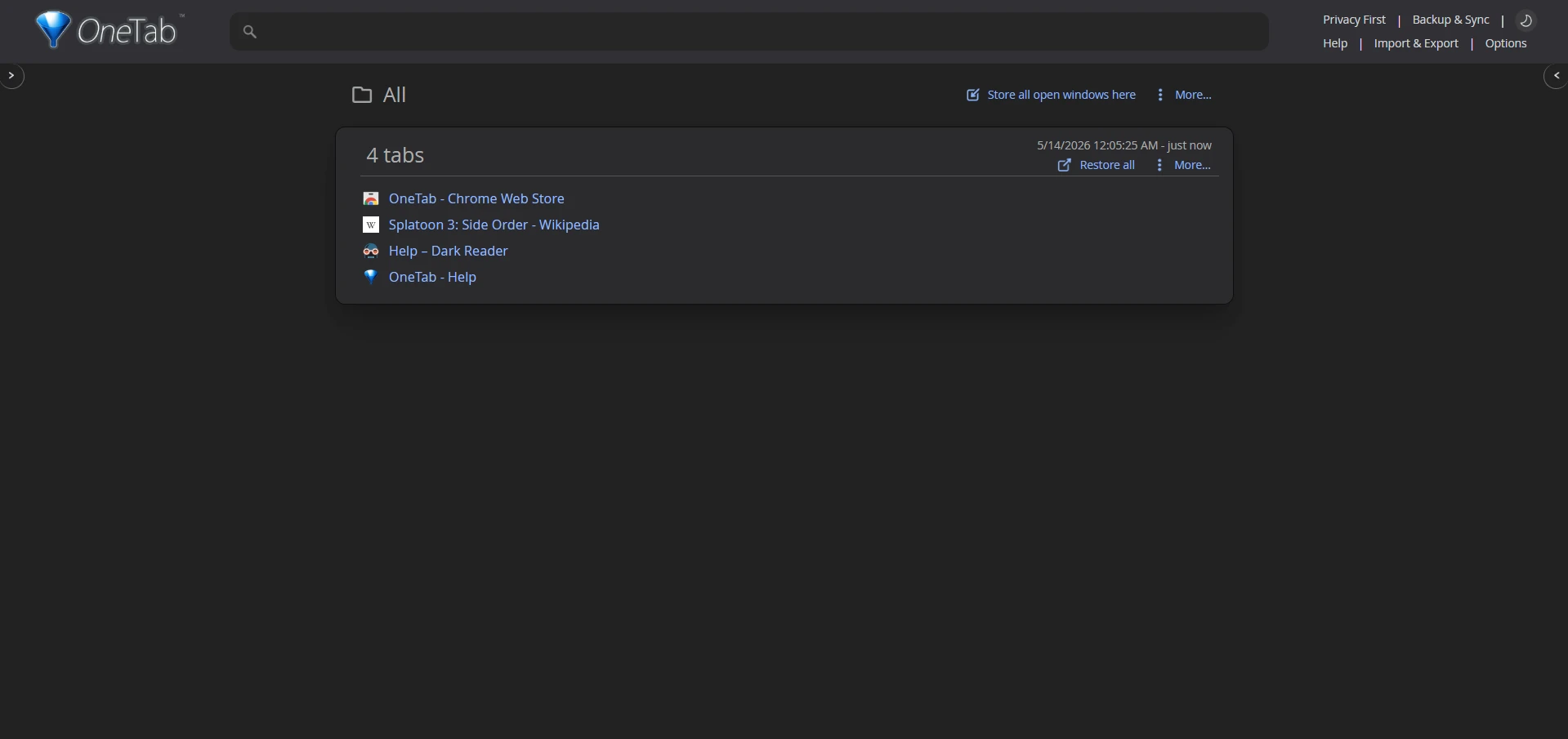Image resolution: width=1568 pixels, height=739 pixels.
Task: Click the search magnifier icon
Action: coord(250,32)
